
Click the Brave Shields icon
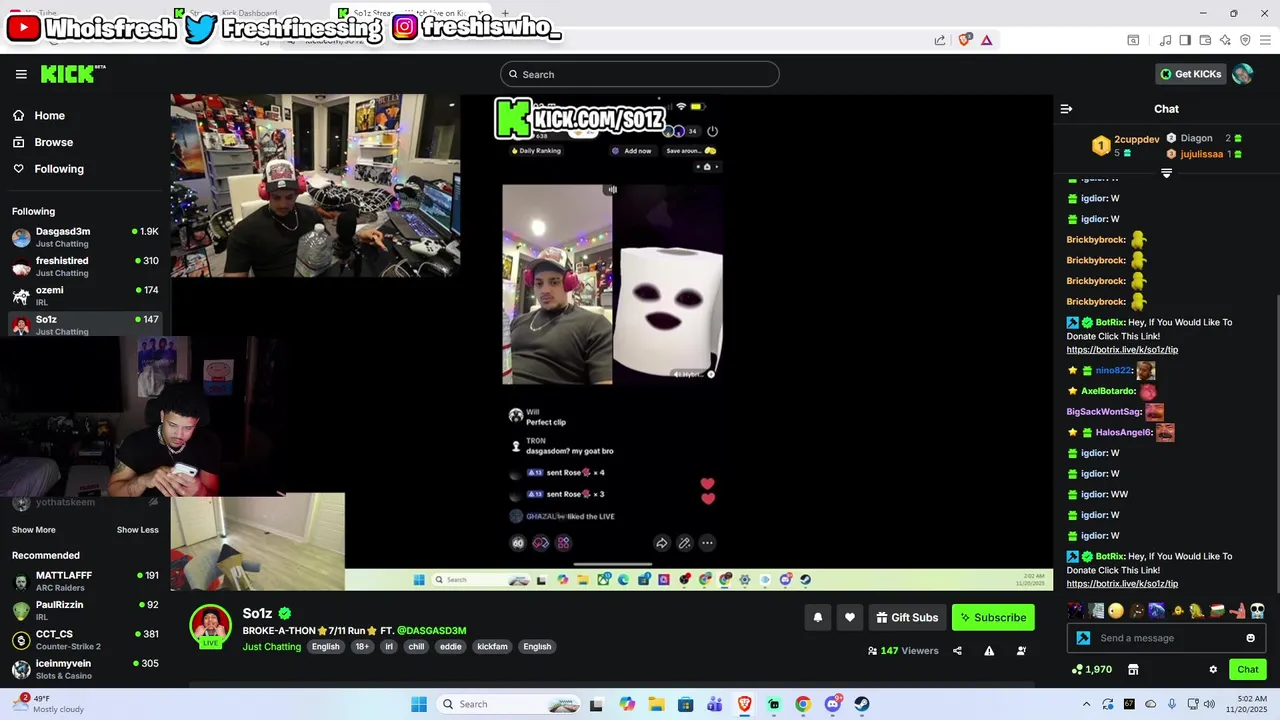click(x=965, y=40)
